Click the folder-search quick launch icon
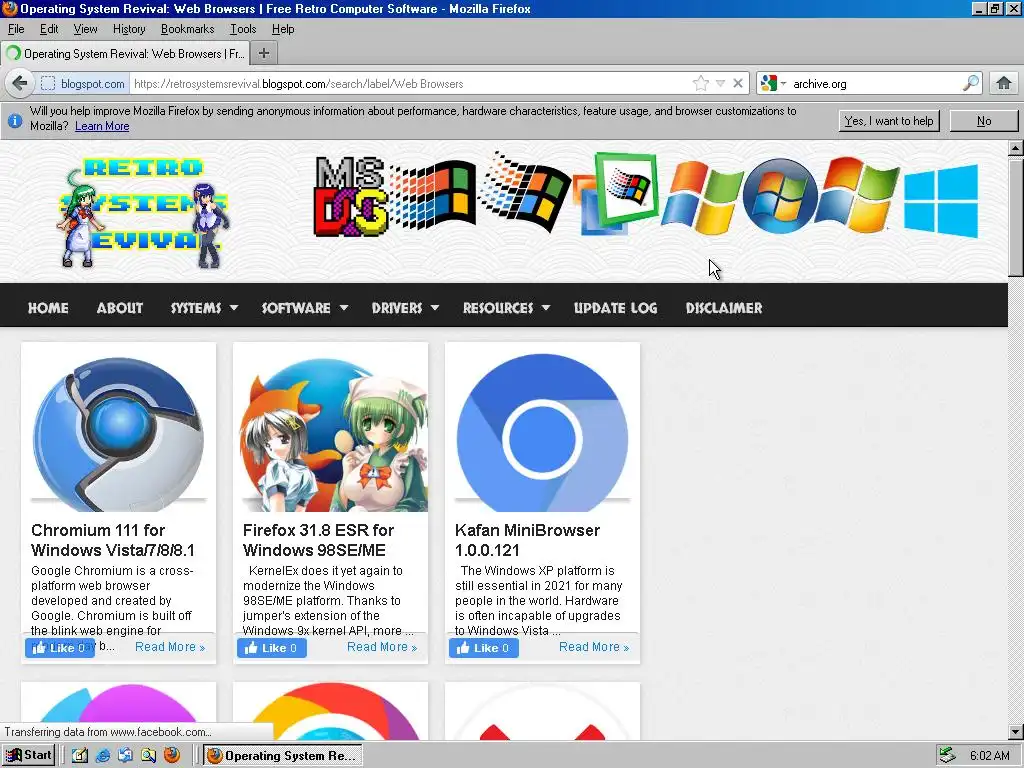This screenshot has width=1024, height=768. coord(148,756)
